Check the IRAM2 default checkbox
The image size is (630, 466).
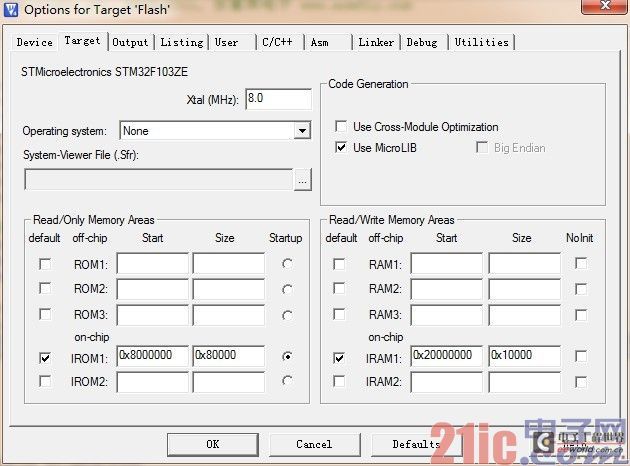339,381
